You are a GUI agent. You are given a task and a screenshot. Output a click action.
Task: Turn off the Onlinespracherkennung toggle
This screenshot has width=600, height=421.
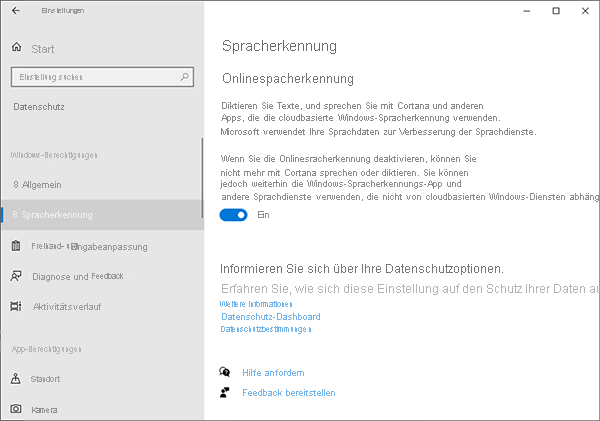pos(234,214)
